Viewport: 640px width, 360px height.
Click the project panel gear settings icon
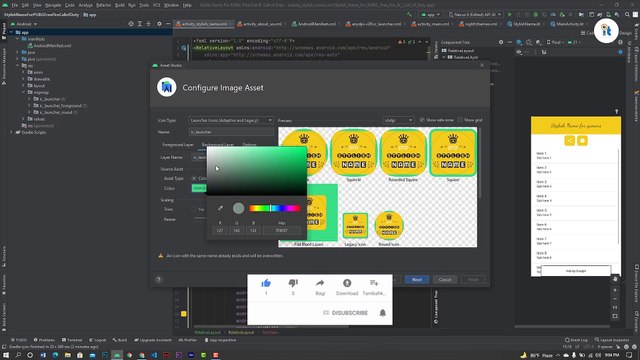click(159, 24)
